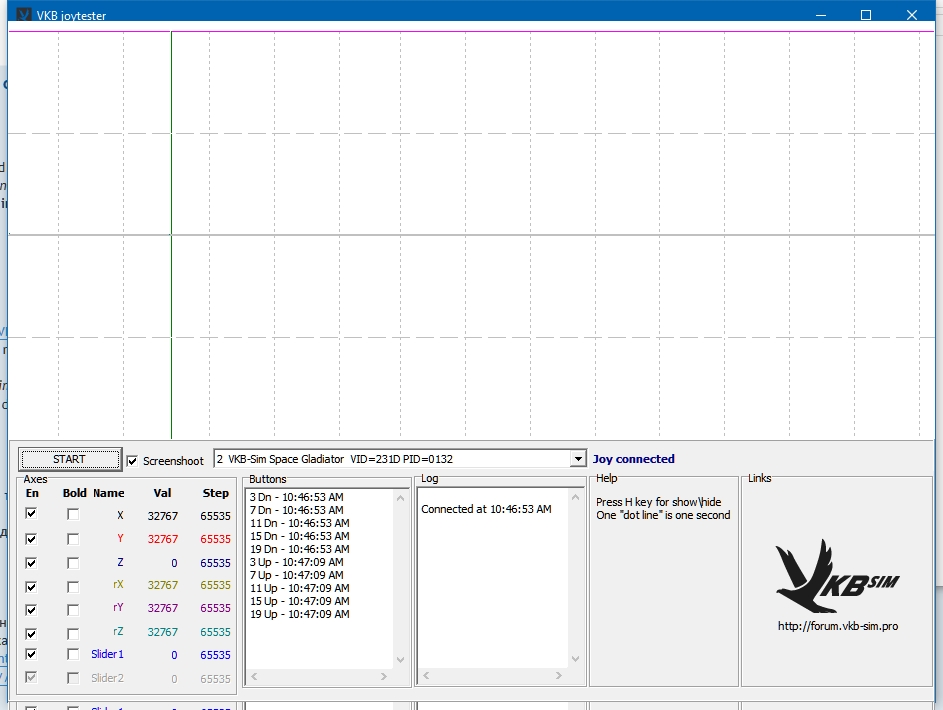
Task: Click the Buttons list scroll-up arrow
Action: click(402, 495)
